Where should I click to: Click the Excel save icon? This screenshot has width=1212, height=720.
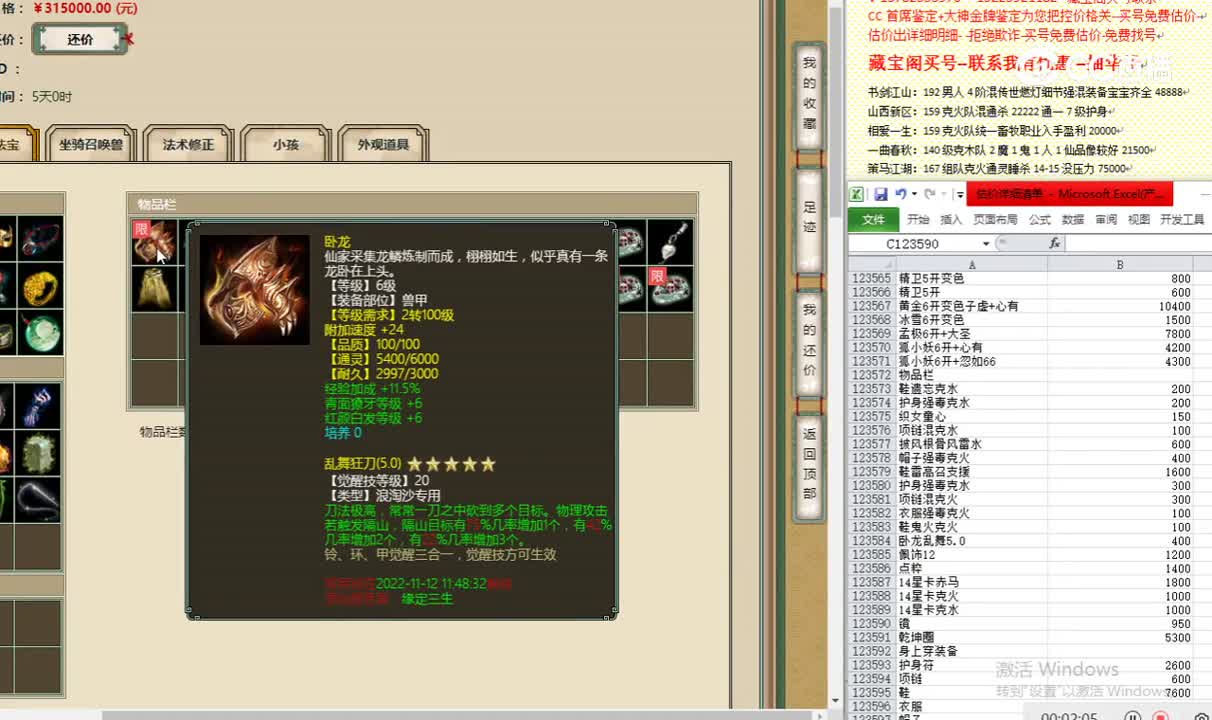pyautogui.click(x=881, y=194)
